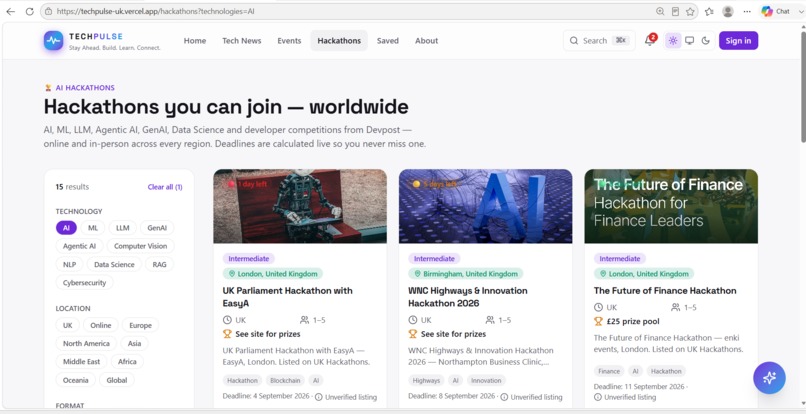
Task: Go to Home nav item
Action: pyautogui.click(x=195, y=41)
